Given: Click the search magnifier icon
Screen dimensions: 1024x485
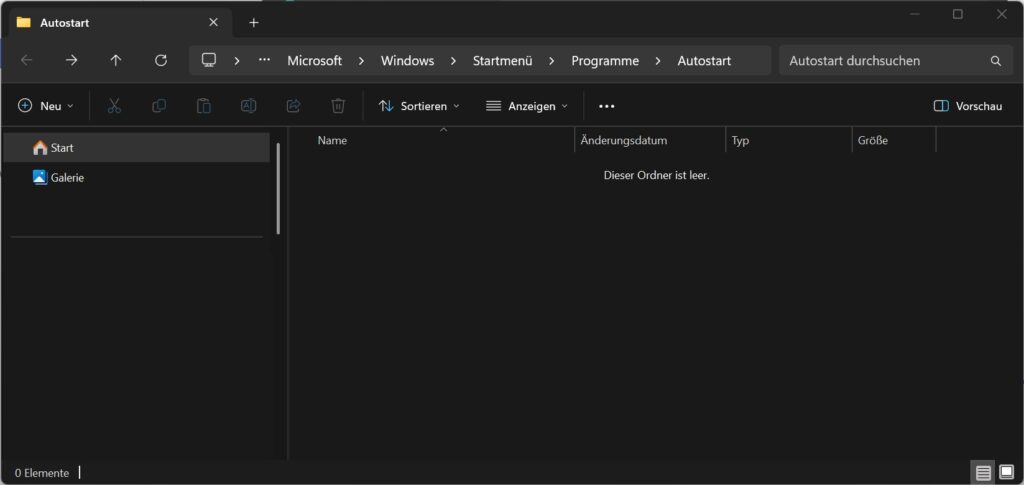Looking at the screenshot, I should pyautogui.click(x=995, y=61).
